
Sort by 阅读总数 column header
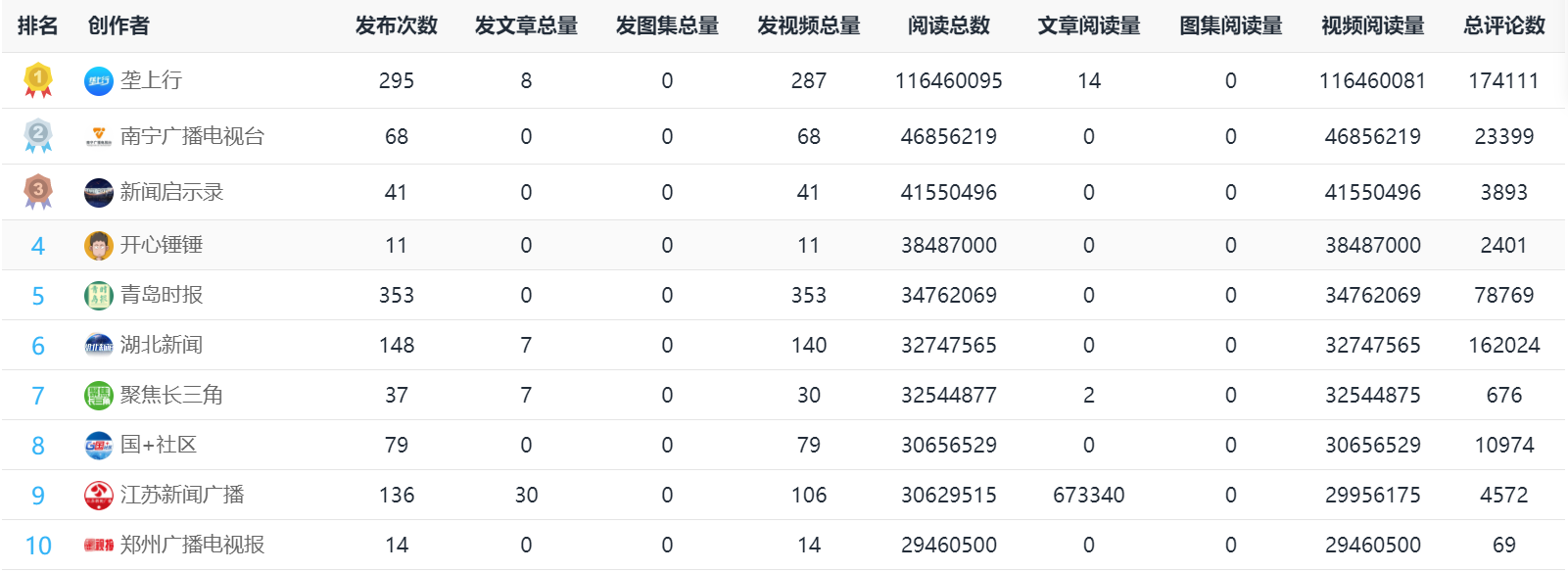coord(949,25)
